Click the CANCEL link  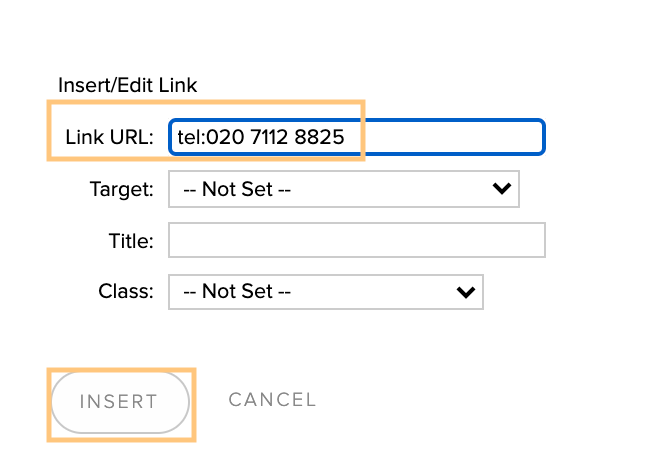click(272, 400)
